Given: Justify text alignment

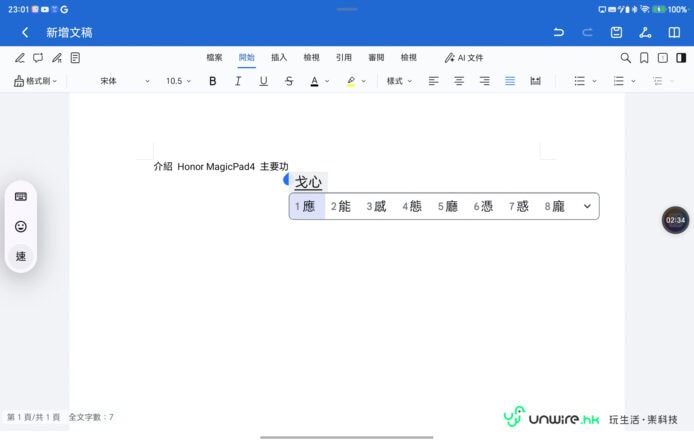Looking at the screenshot, I should click(x=510, y=81).
